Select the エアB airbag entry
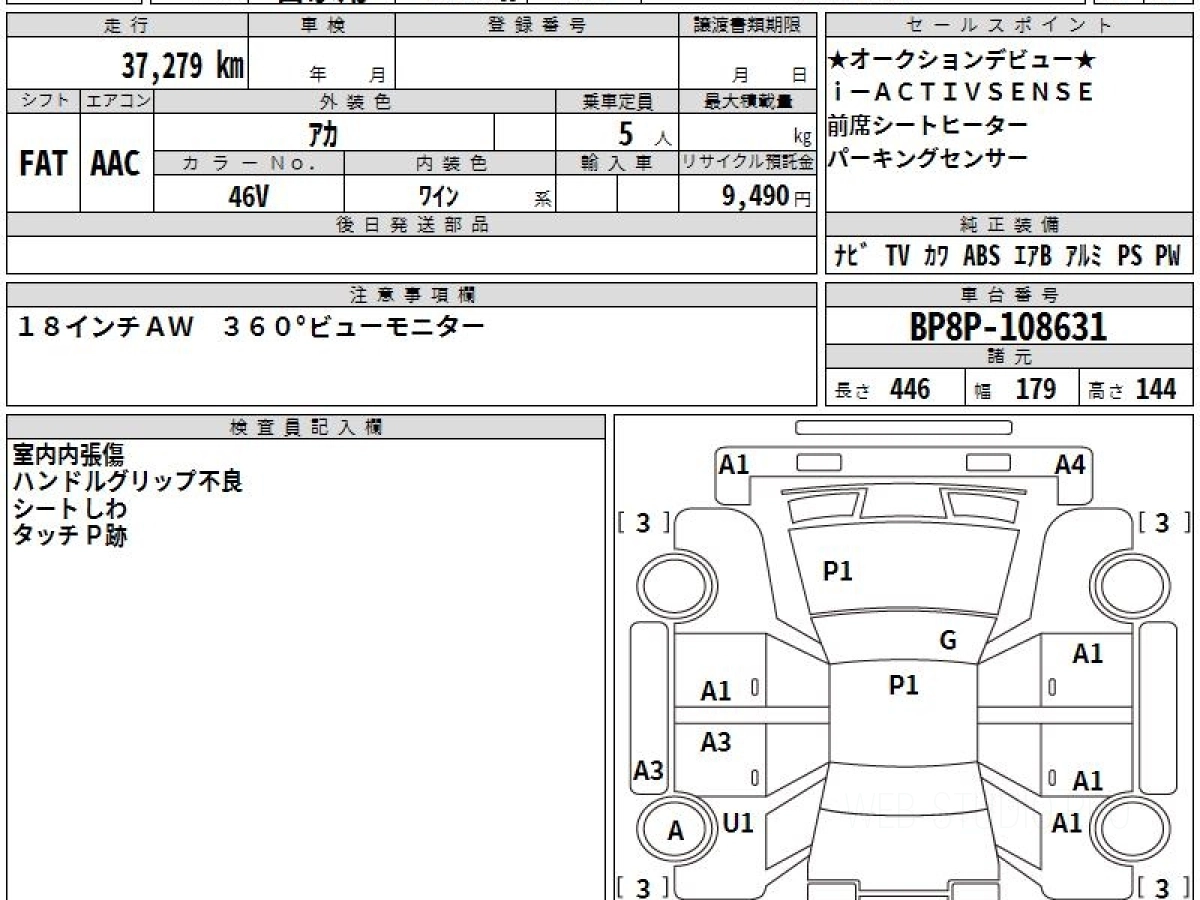 [1032, 256]
